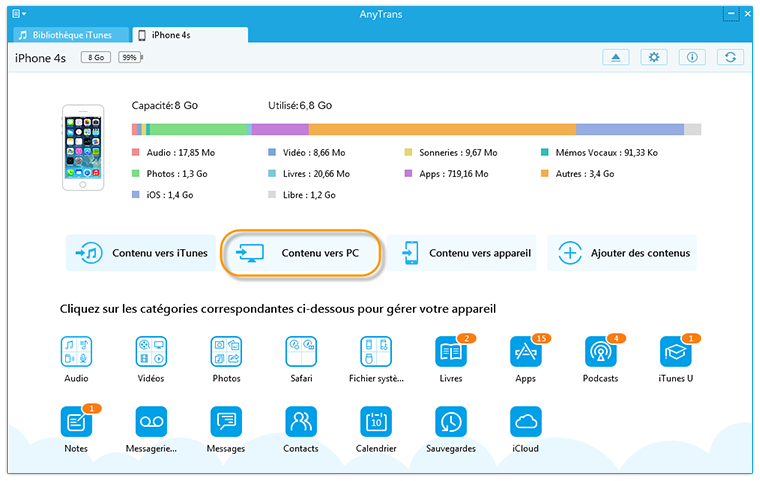Viewport: 760px width, 481px height.
Task: Open the Calendrier category
Action: (376, 422)
